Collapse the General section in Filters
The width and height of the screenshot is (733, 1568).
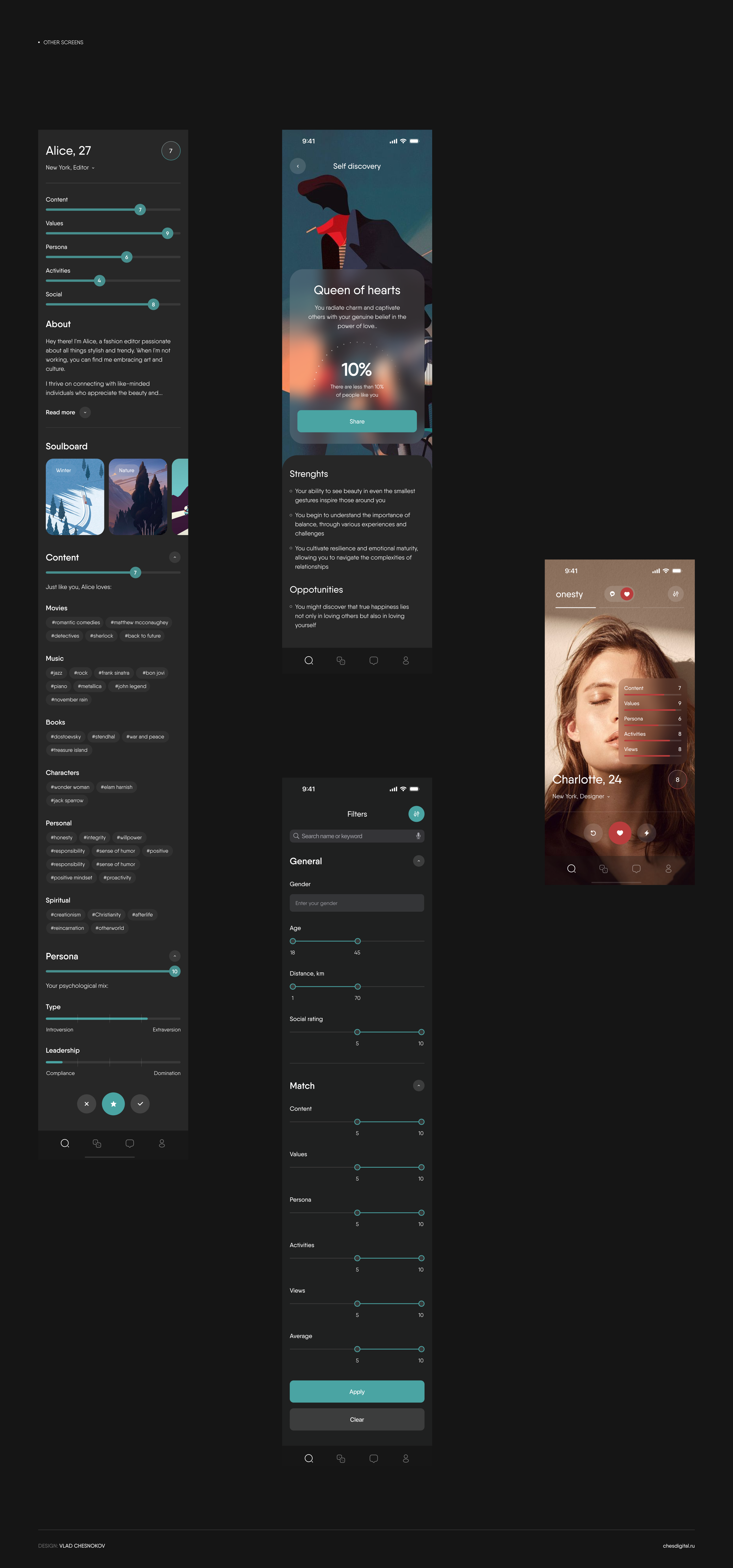pyautogui.click(x=418, y=861)
